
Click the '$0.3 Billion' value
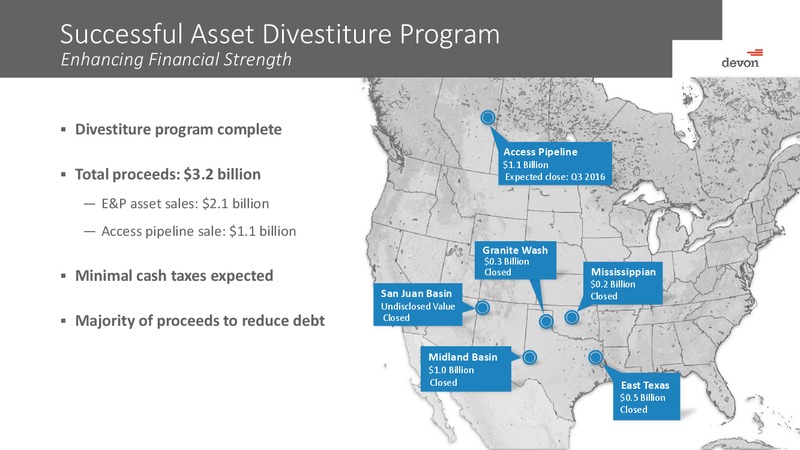point(507,261)
